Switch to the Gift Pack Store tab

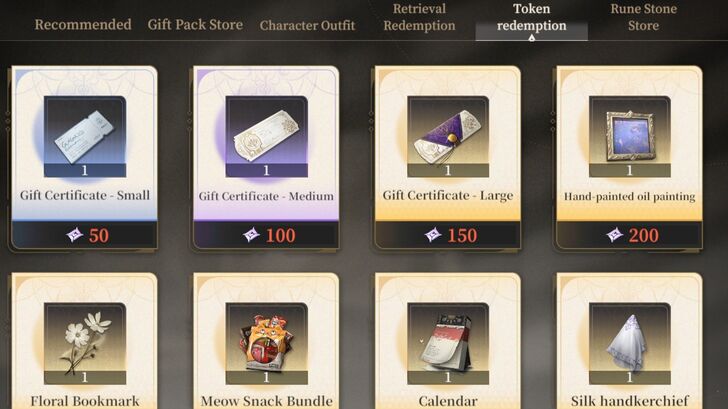[x=195, y=25]
